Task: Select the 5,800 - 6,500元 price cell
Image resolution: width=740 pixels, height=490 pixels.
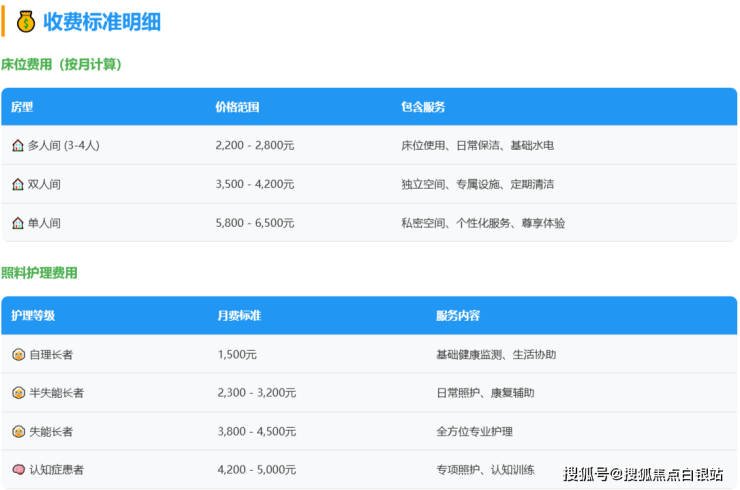Action: pyautogui.click(x=255, y=223)
